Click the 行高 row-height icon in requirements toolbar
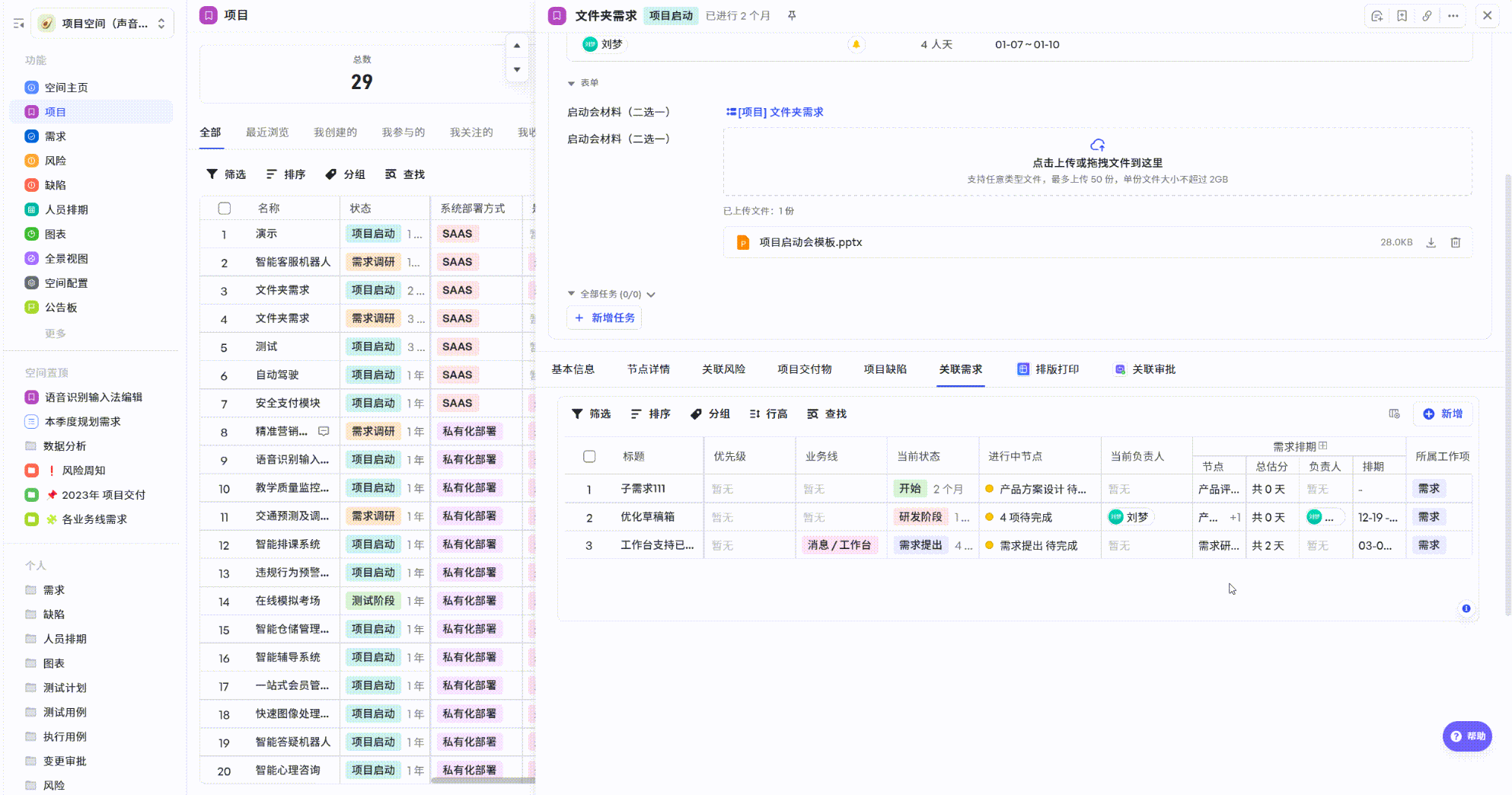This screenshot has height=795, width=1512. 754,413
